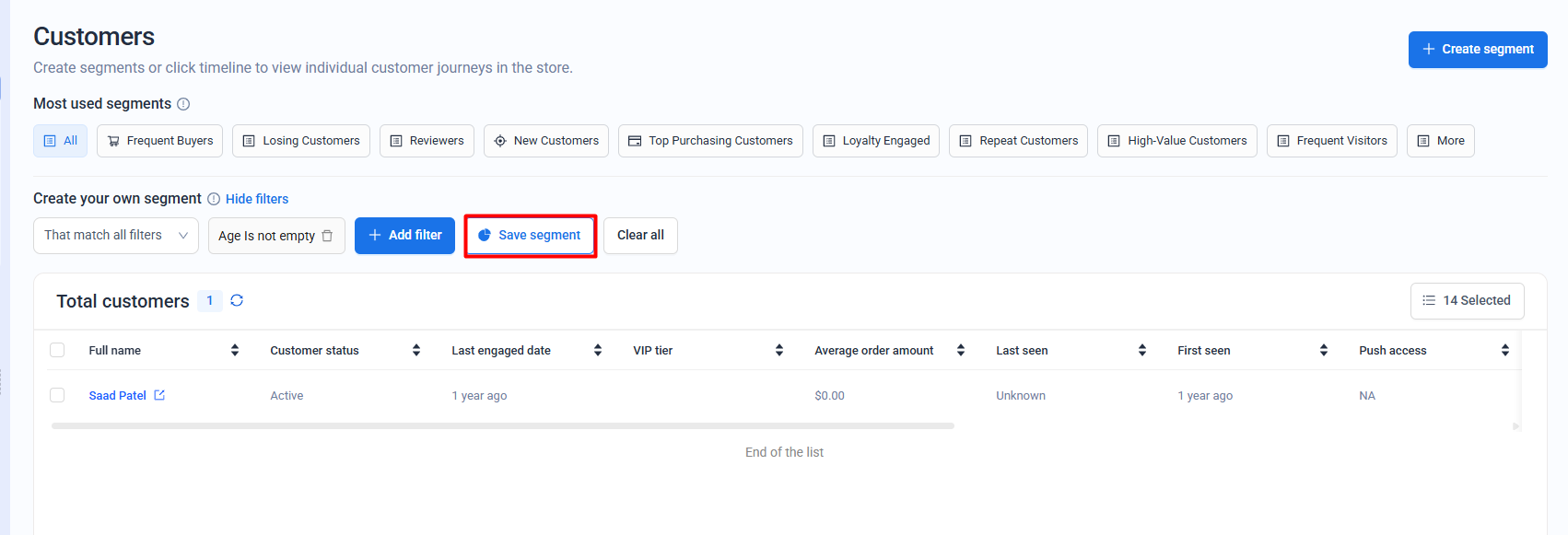Open the 14 Selected columns dropdown
1568x535 pixels.
(x=1467, y=301)
